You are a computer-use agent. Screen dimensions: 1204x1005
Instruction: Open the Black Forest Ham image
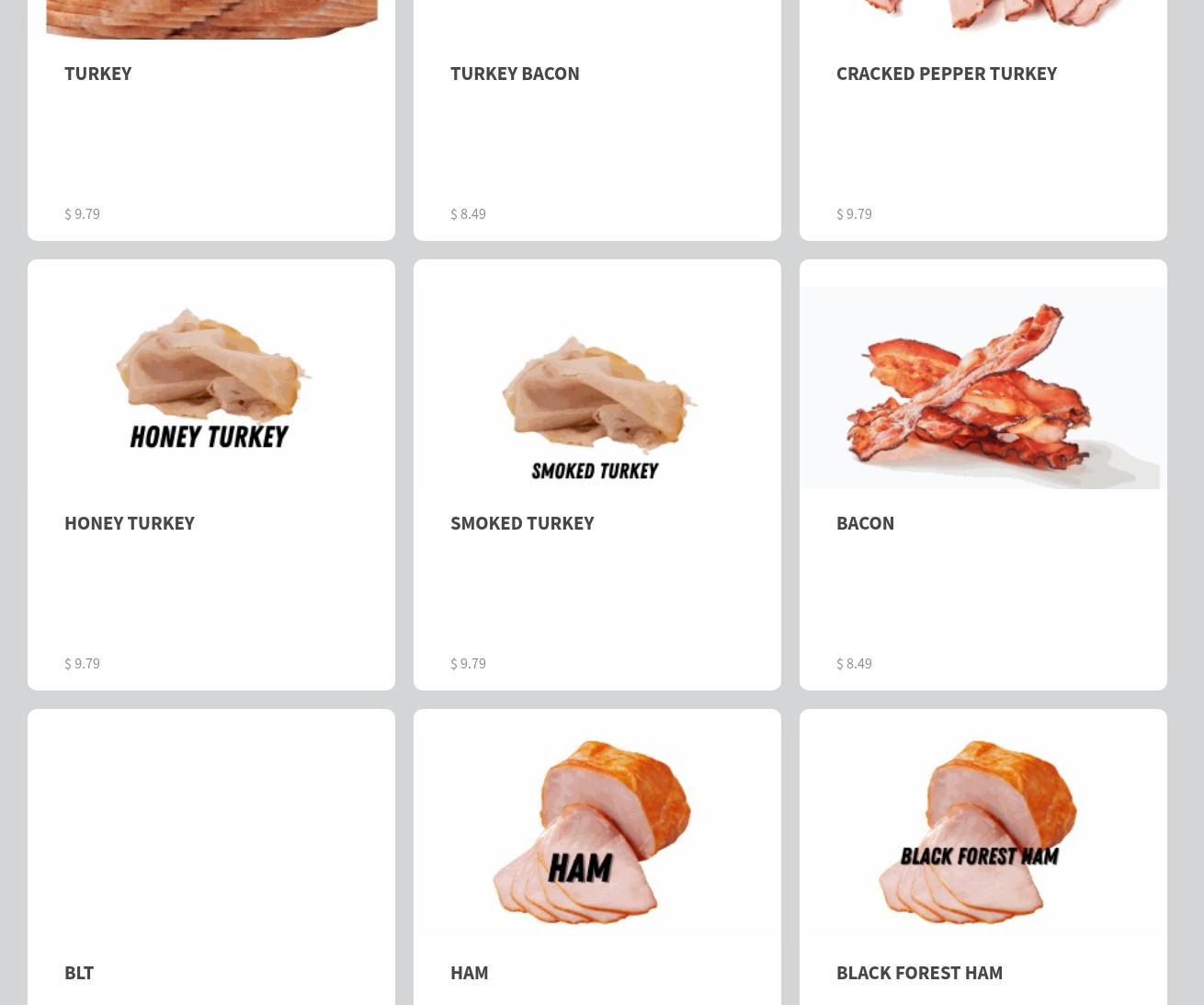[983, 837]
